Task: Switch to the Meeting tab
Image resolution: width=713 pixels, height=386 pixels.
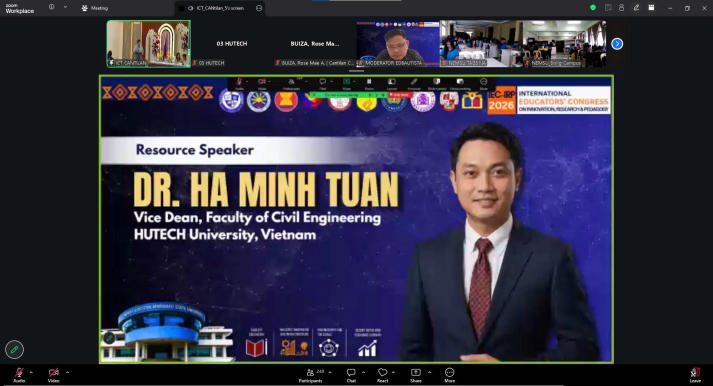Action: (x=95, y=8)
